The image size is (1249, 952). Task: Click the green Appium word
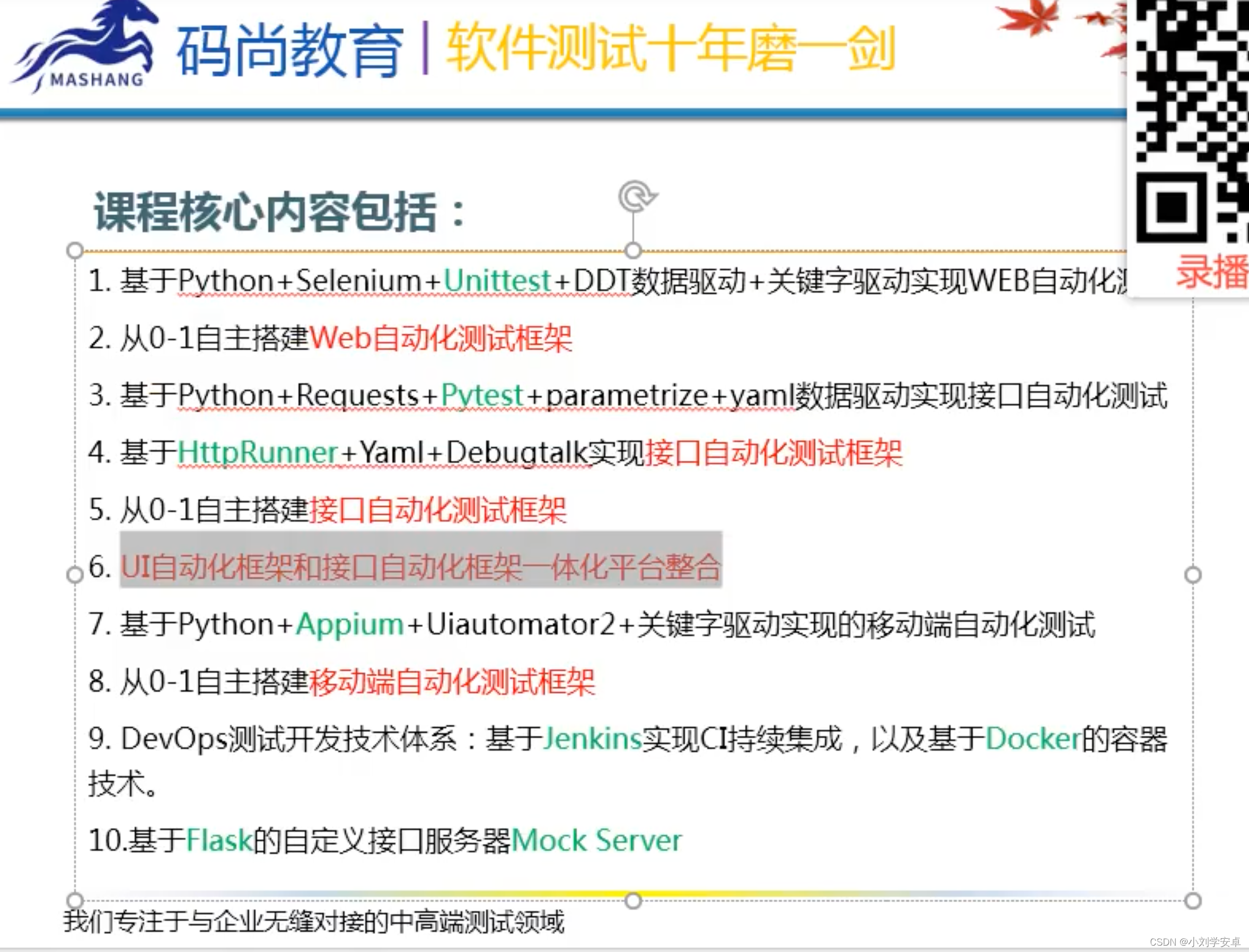click(349, 624)
